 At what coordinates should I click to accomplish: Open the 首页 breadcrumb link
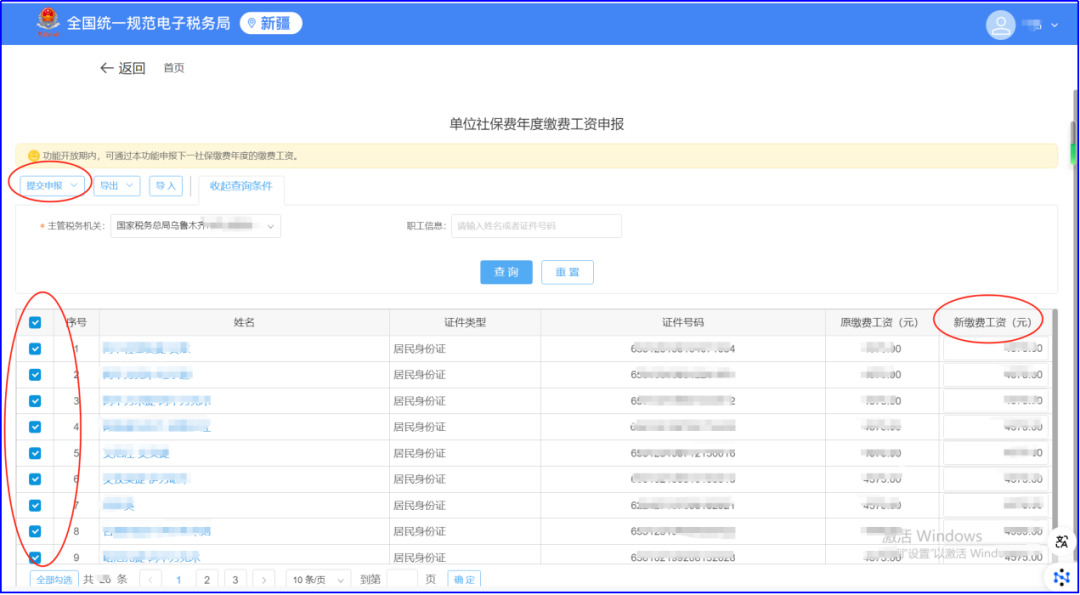coord(174,68)
